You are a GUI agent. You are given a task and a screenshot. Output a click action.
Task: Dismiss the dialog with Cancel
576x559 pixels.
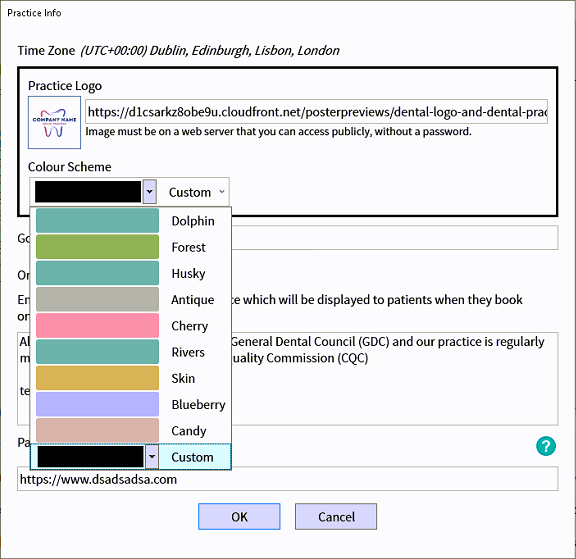click(336, 516)
